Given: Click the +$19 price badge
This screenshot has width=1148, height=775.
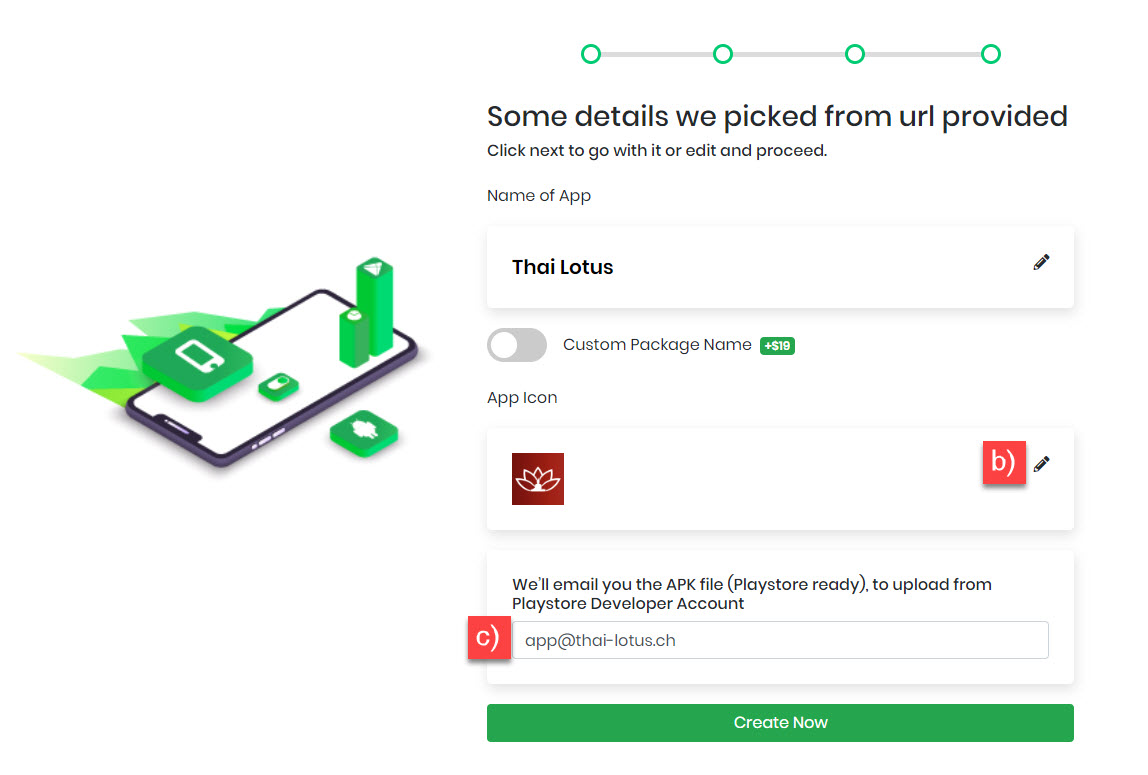Looking at the screenshot, I should 778,345.
